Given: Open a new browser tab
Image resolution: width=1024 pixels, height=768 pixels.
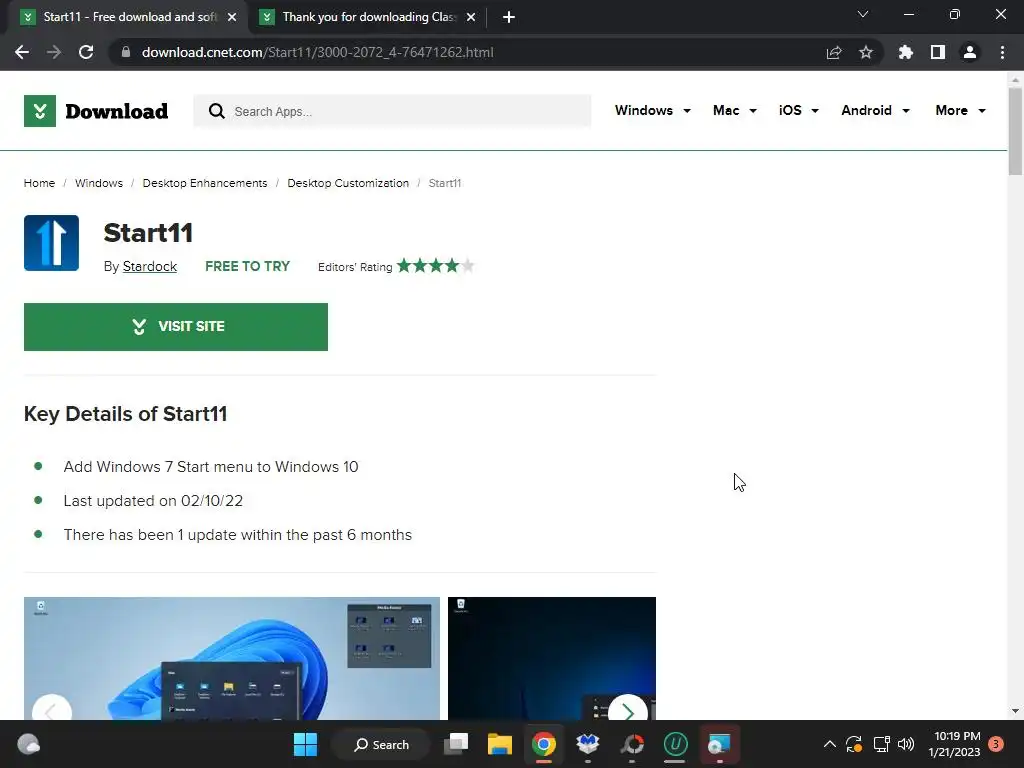Looking at the screenshot, I should (x=509, y=17).
